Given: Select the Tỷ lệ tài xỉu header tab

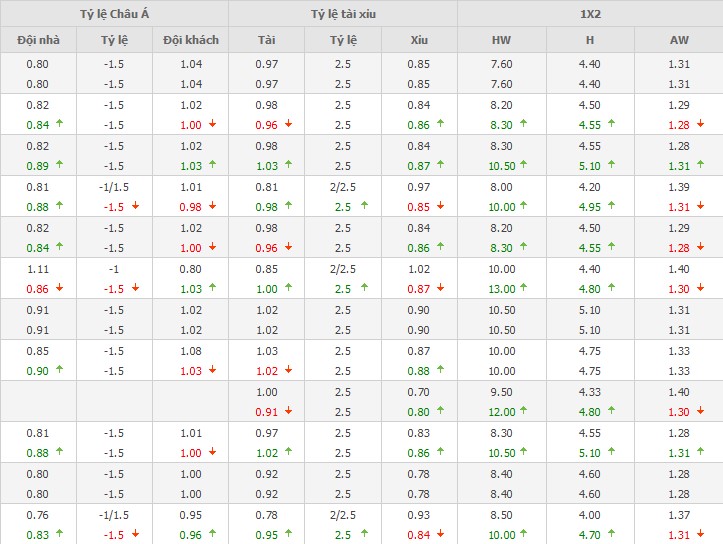Looking at the screenshot, I should click(342, 14).
